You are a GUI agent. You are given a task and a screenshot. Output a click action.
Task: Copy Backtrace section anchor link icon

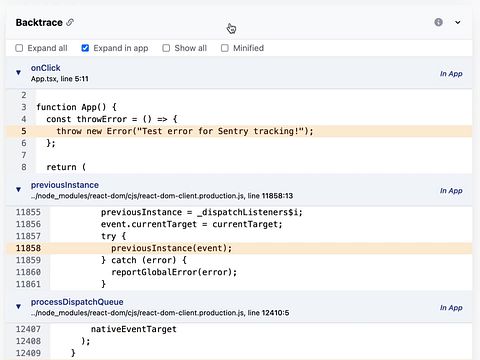pyautogui.click(x=70, y=22)
